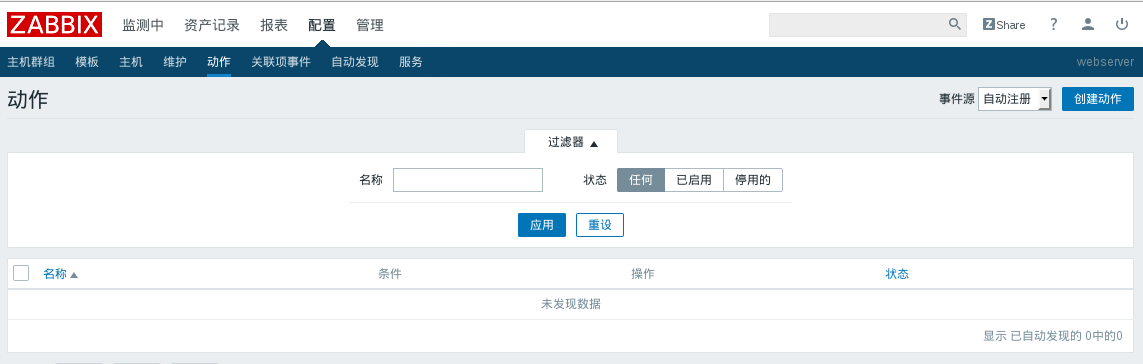The image size is (1143, 364).
Task: Go to the 主机 submenu
Action: pyautogui.click(x=130, y=62)
